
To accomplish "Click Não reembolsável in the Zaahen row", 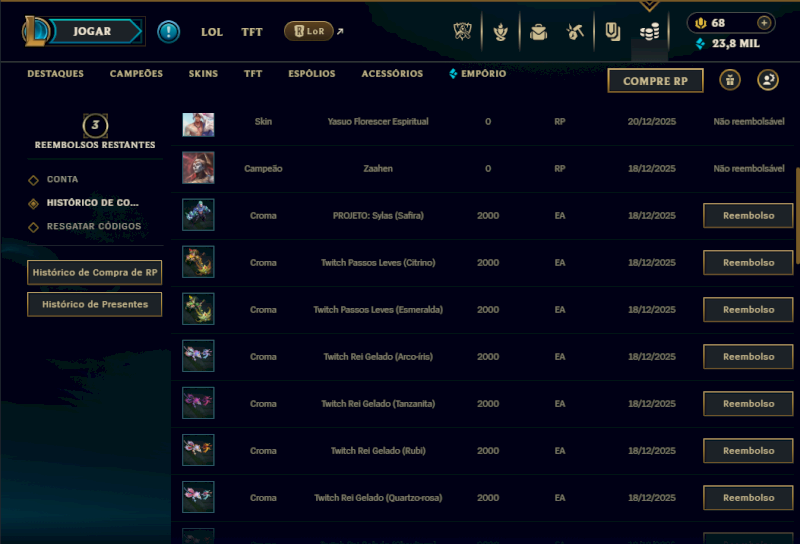I will 748,168.
